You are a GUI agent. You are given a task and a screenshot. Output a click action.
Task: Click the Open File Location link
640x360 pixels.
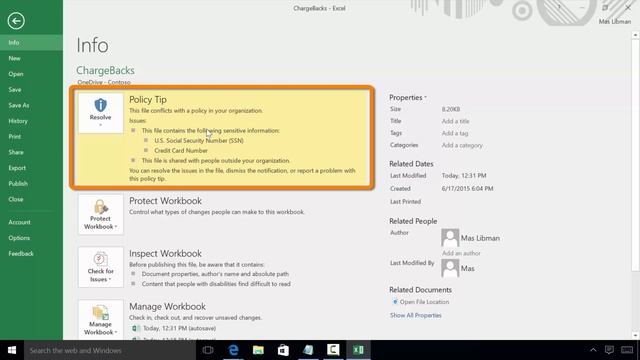pyautogui.click(x=424, y=302)
